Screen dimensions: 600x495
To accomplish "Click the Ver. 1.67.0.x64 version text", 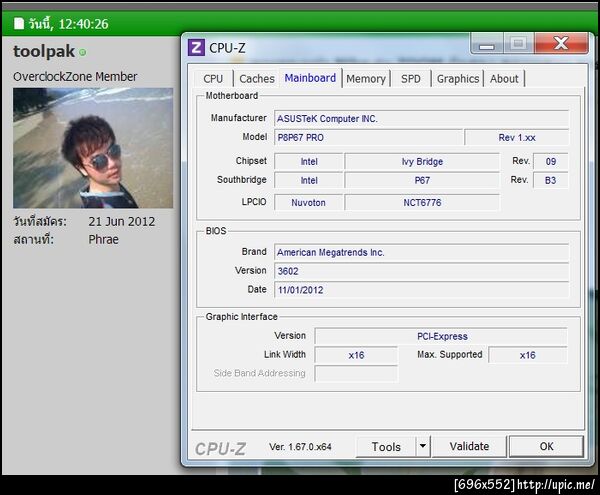I will pos(300,447).
